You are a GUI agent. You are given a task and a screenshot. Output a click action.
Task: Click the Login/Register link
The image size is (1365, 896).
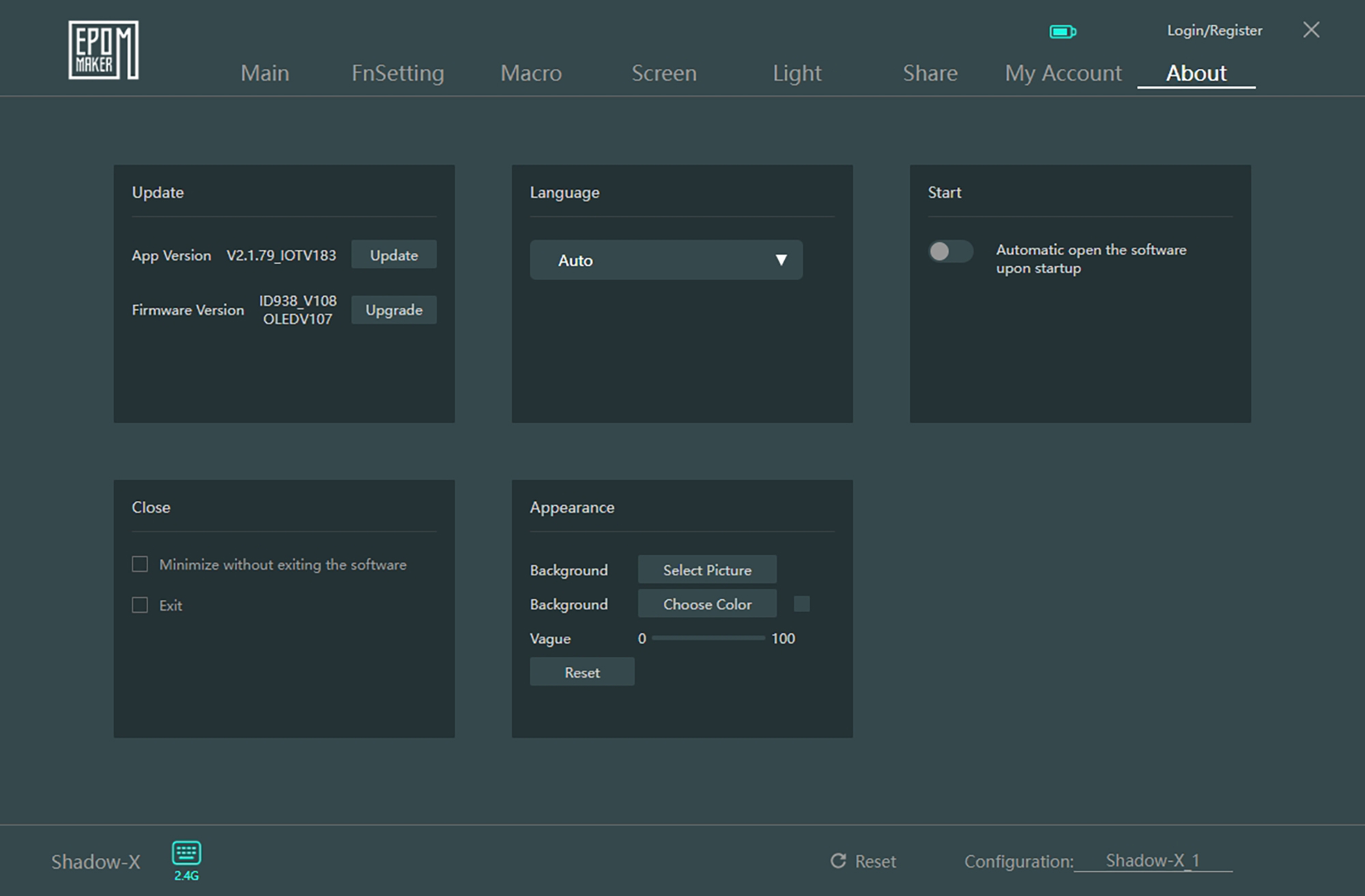[x=1214, y=31]
